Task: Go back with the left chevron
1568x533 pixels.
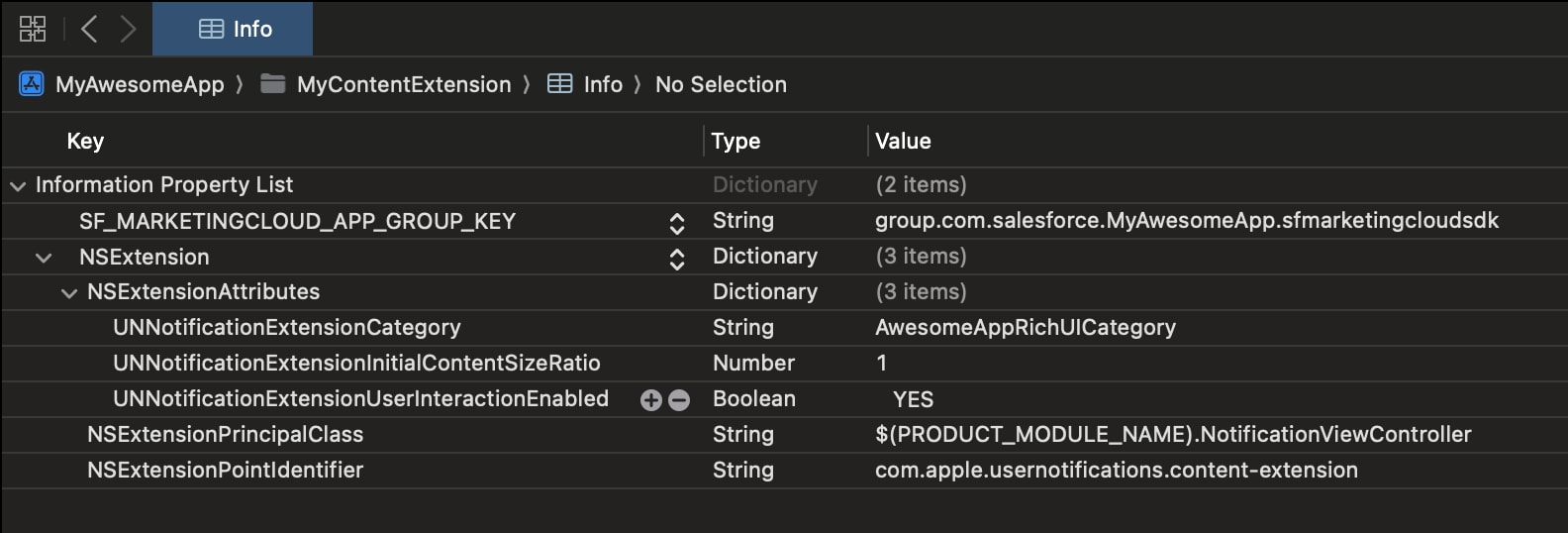Action: (89, 29)
